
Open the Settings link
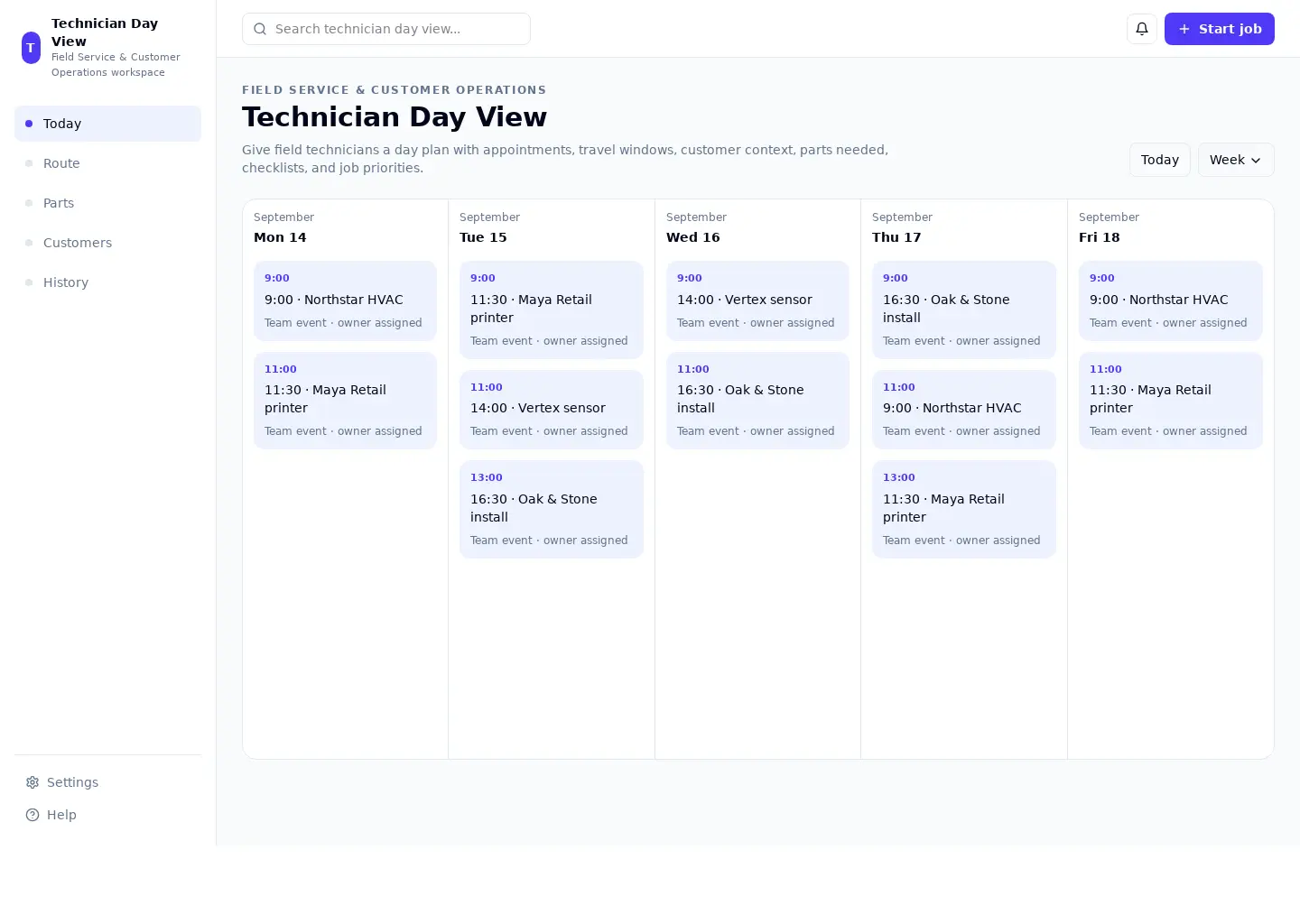[107, 782]
